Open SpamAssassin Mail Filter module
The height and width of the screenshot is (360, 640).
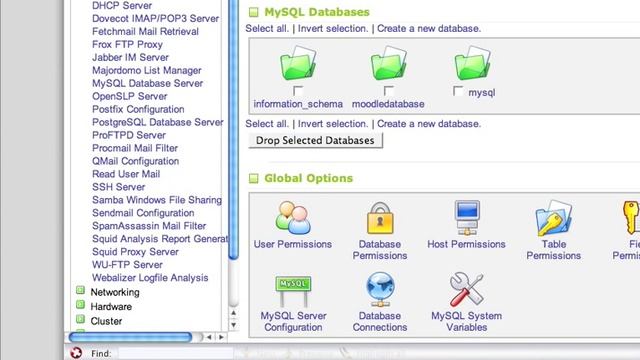pos(149,226)
